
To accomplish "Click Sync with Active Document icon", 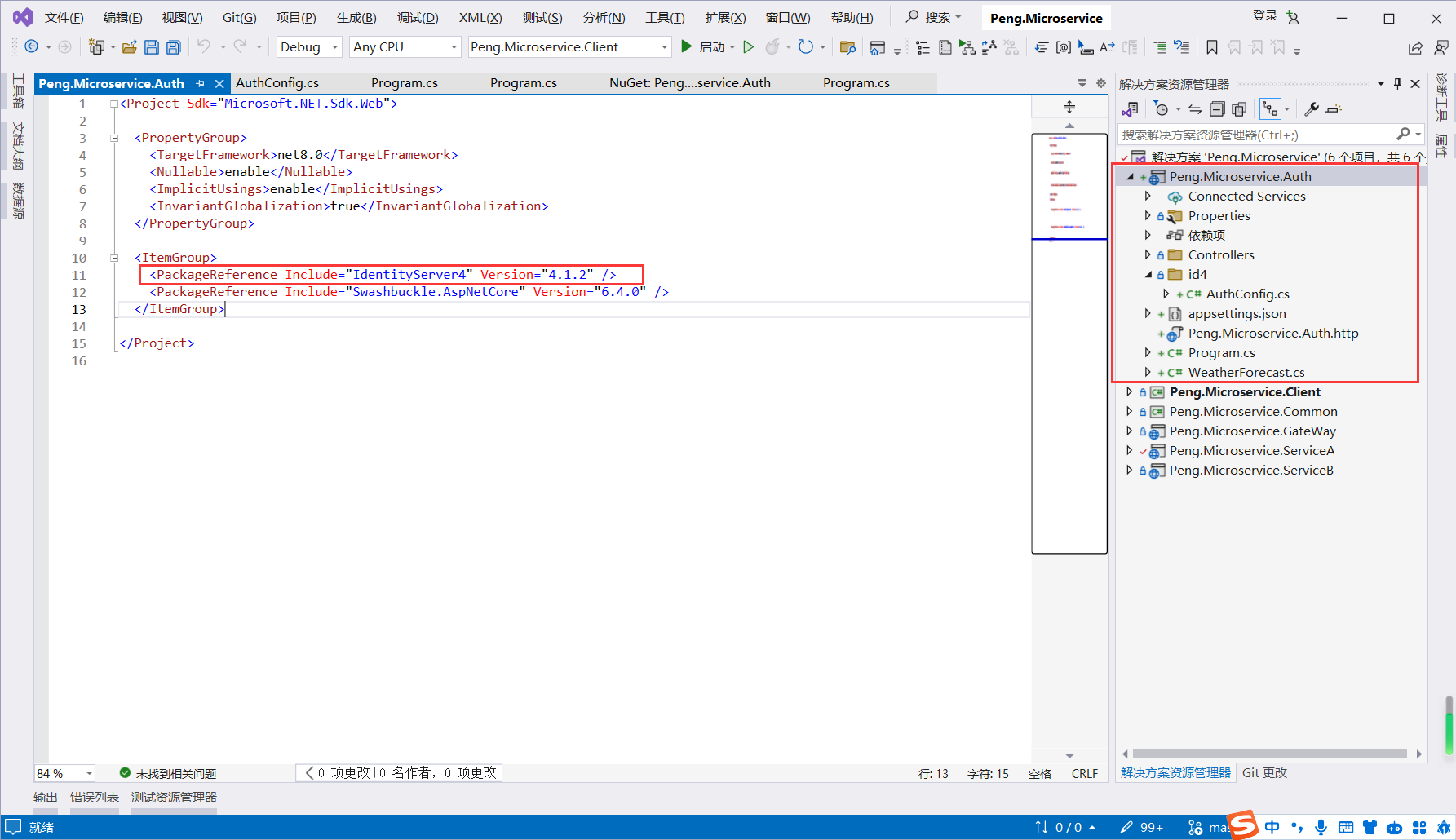I will click(1195, 109).
